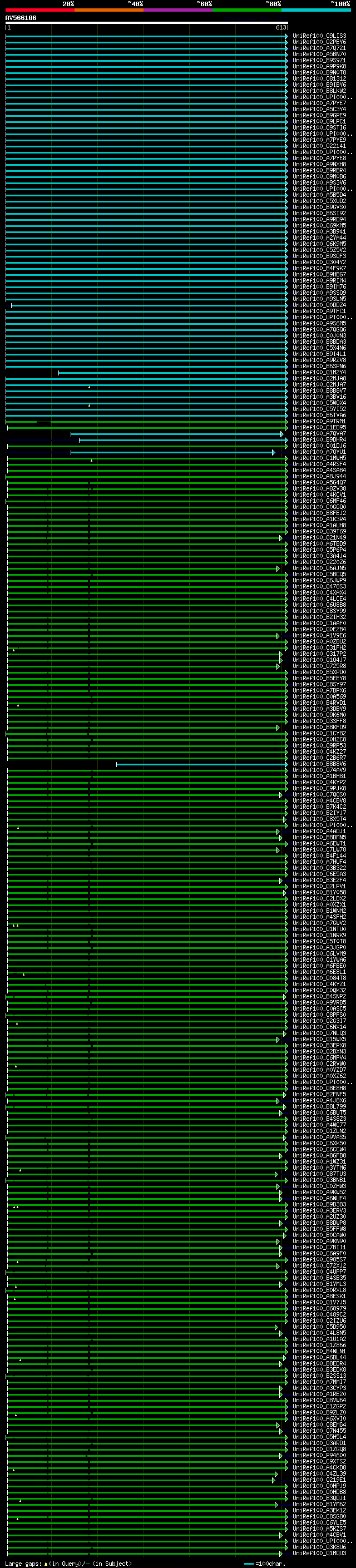Select hit label UniRef100_Q74AV9
Viewport: 356px width, 1568px height.
319,770
